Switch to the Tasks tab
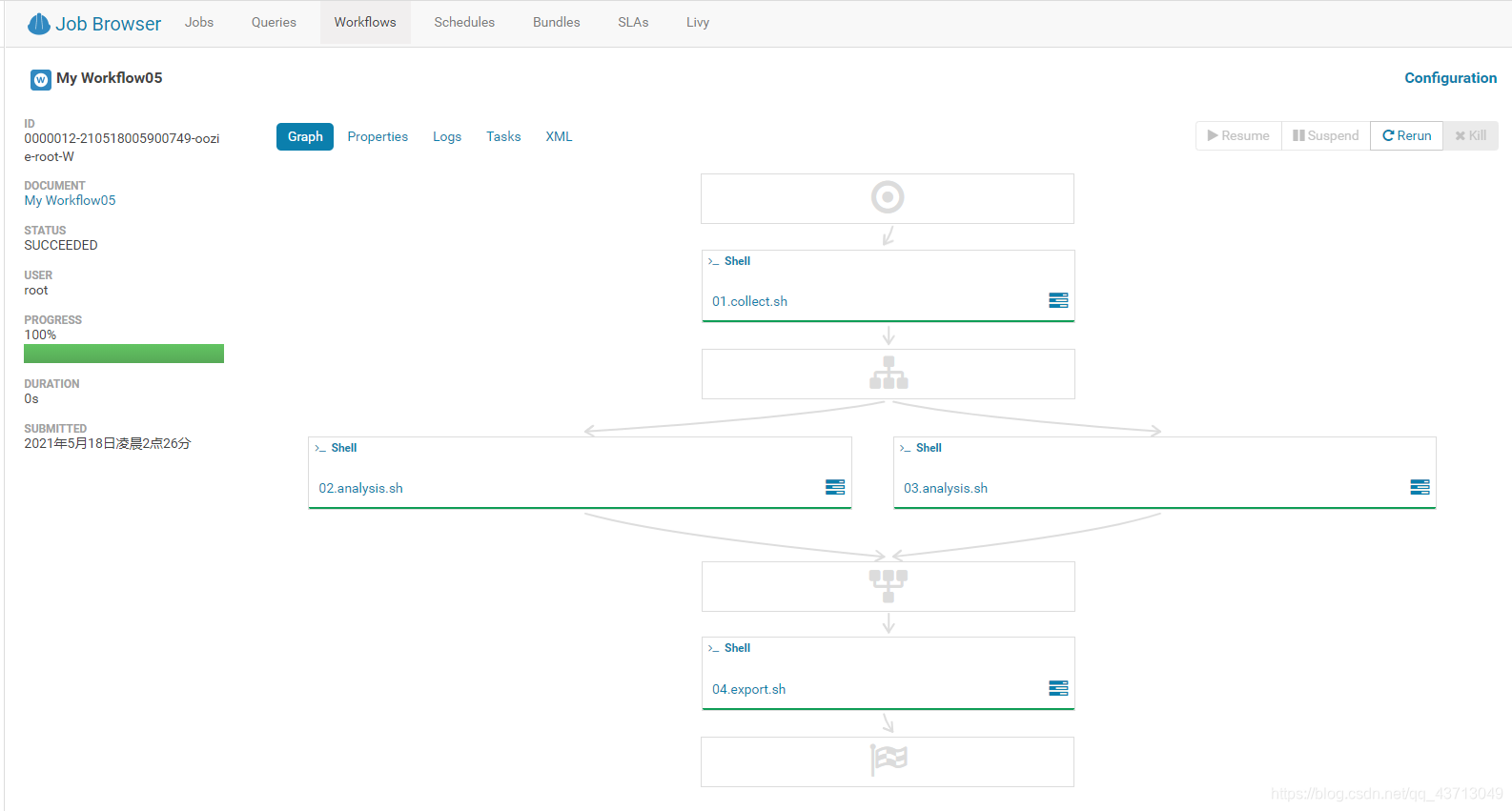Screen dimensions: 1512x811 click(x=503, y=136)
